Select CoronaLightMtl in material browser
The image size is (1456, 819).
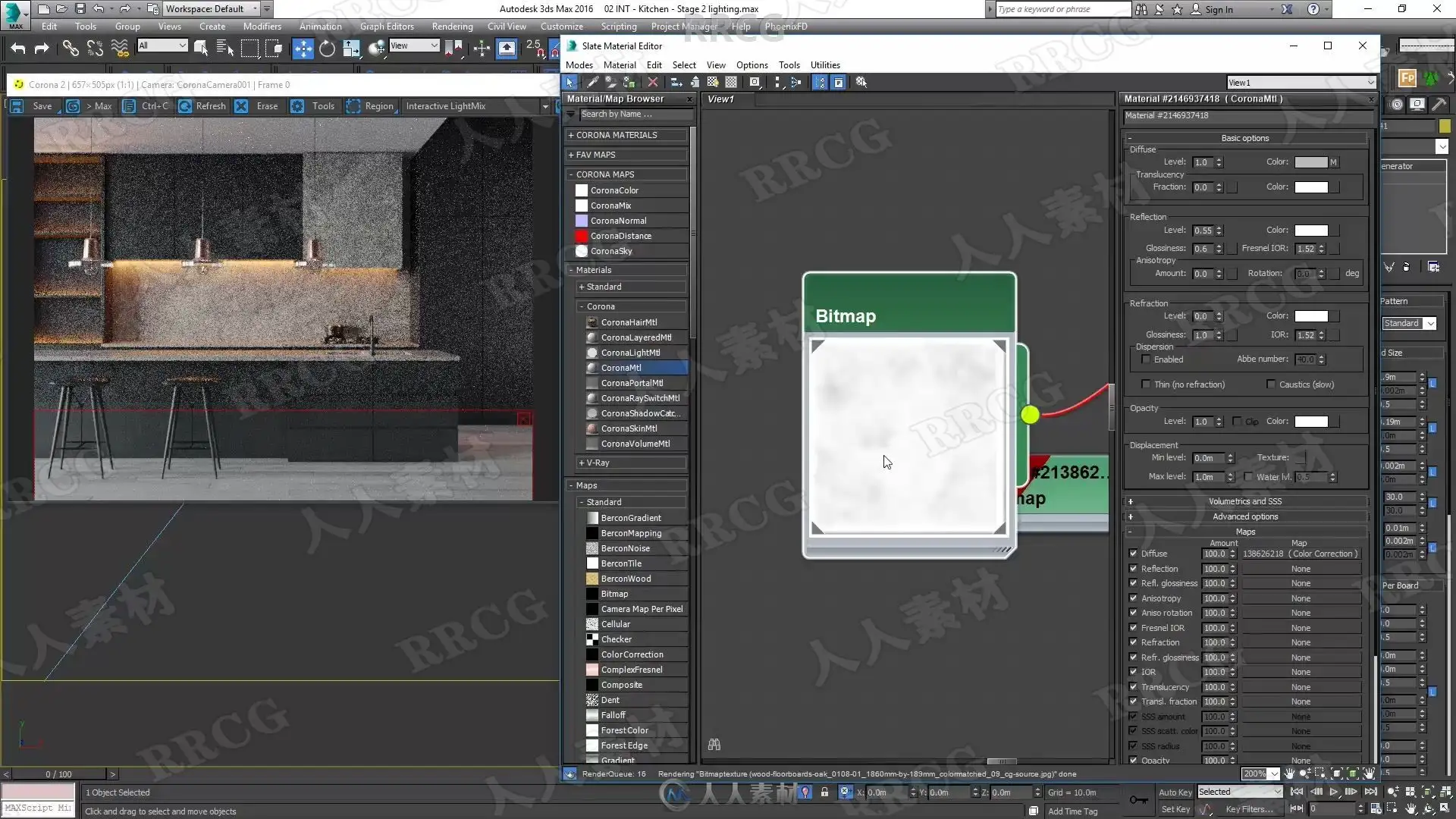tap(630, 353)
